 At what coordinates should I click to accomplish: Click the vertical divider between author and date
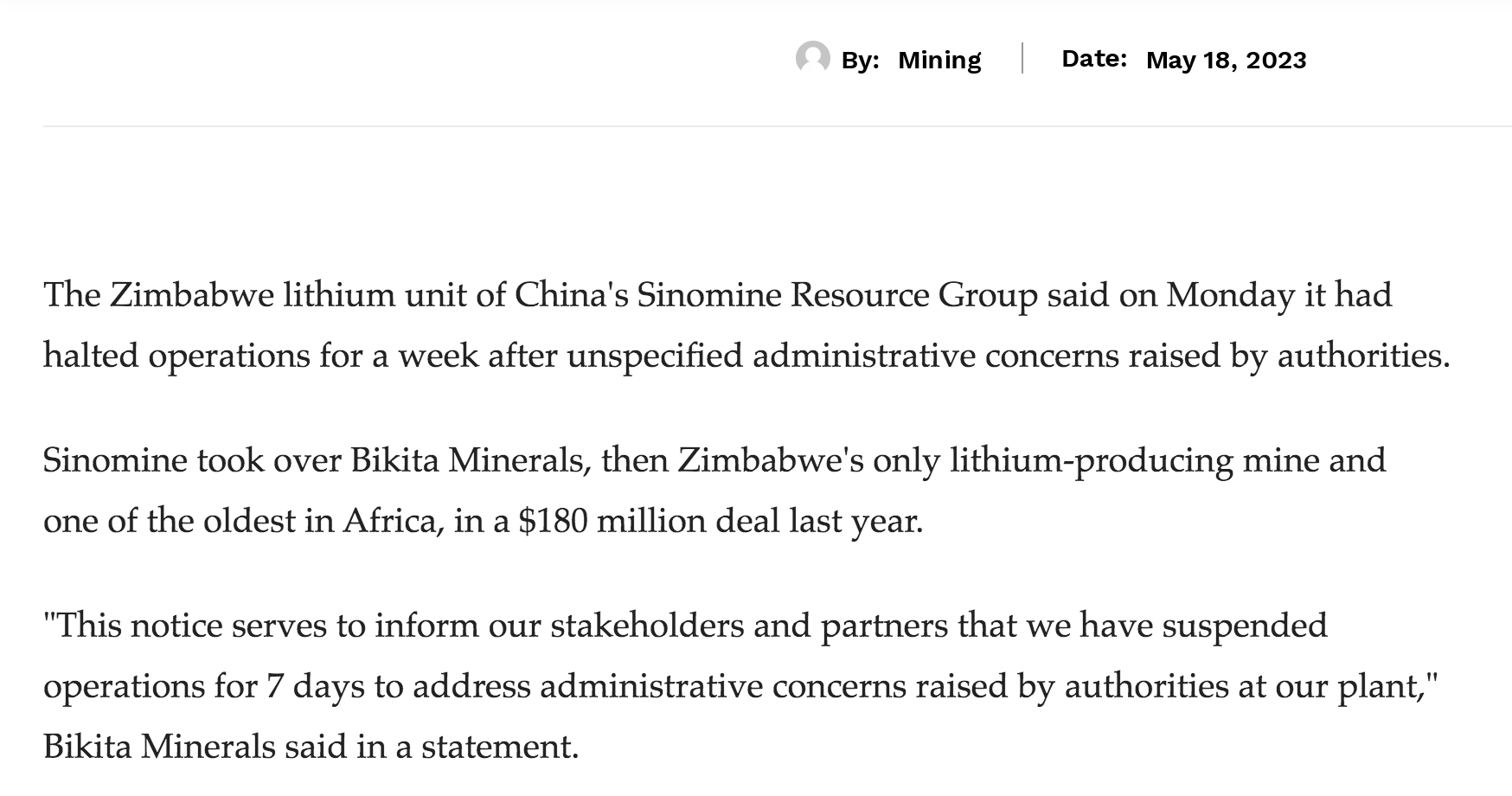coord(1022,58)
